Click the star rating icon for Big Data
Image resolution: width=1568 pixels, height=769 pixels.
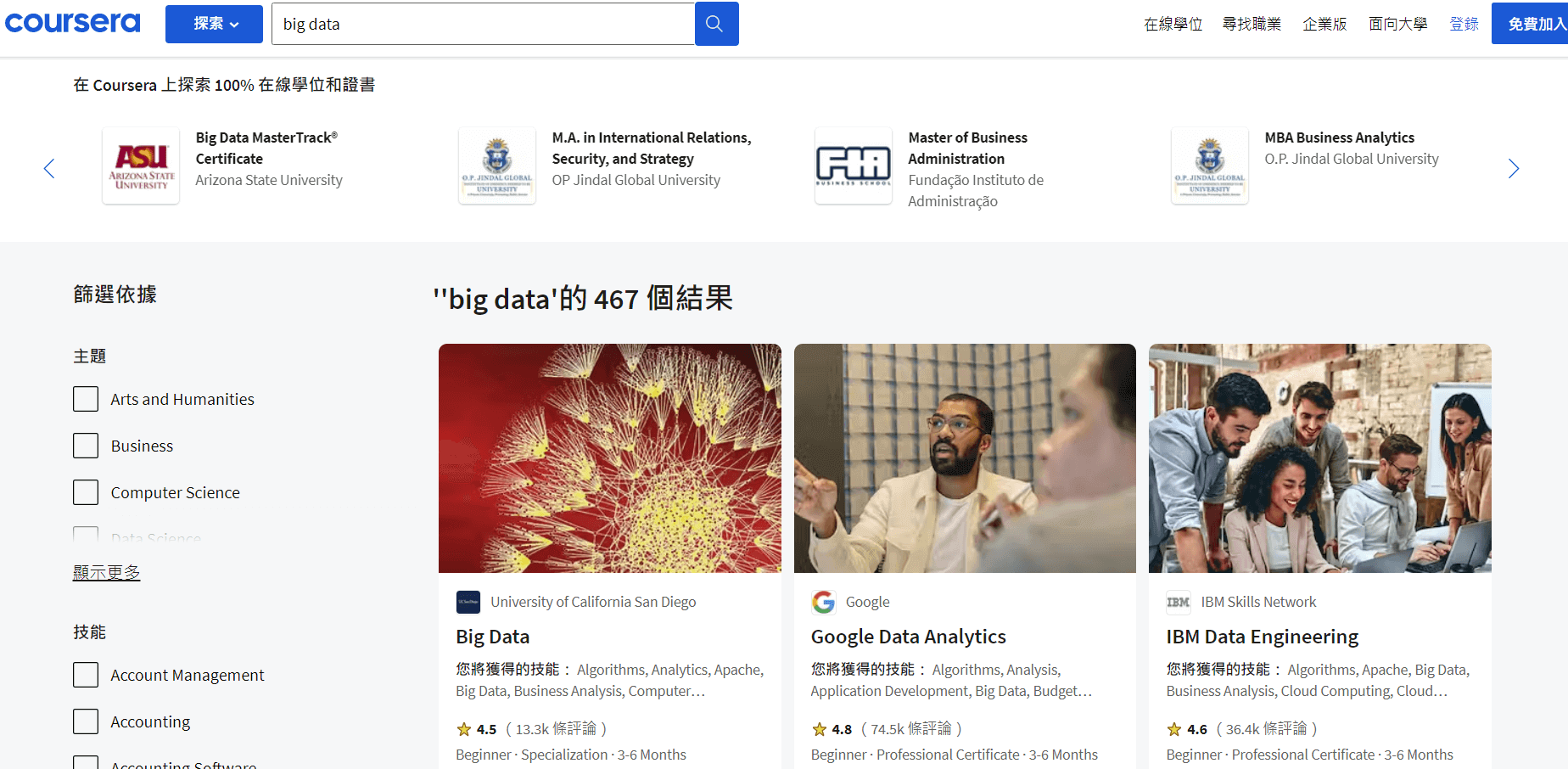[464, 729]
